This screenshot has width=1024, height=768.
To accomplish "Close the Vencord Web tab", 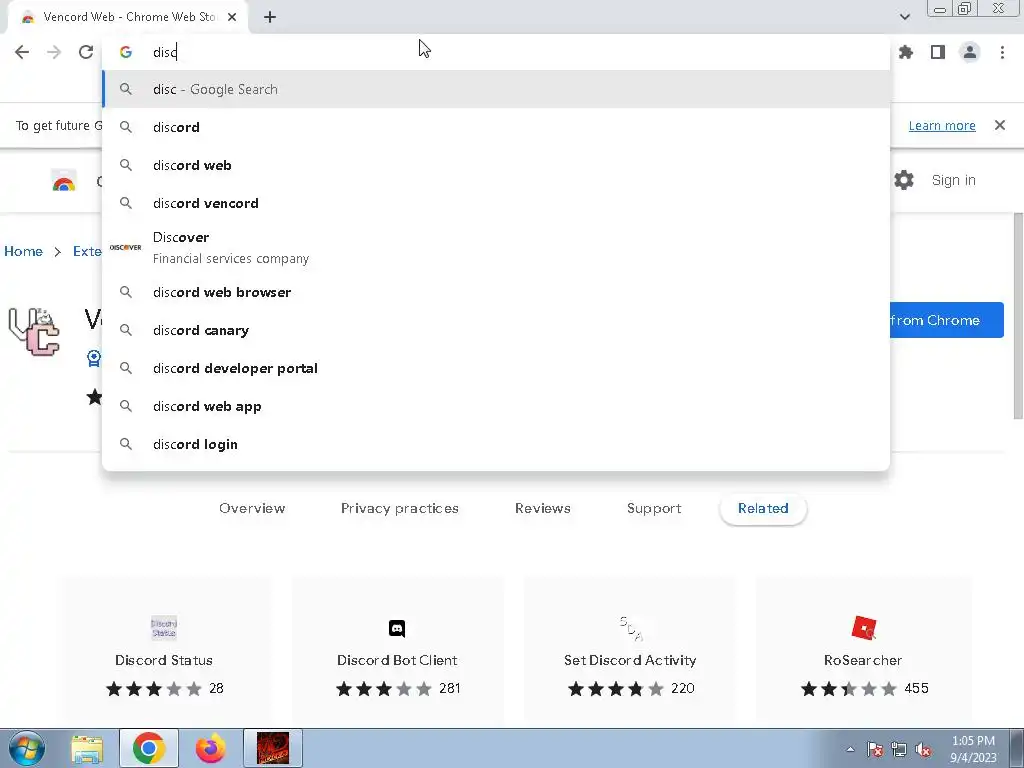I will point(232,17).
